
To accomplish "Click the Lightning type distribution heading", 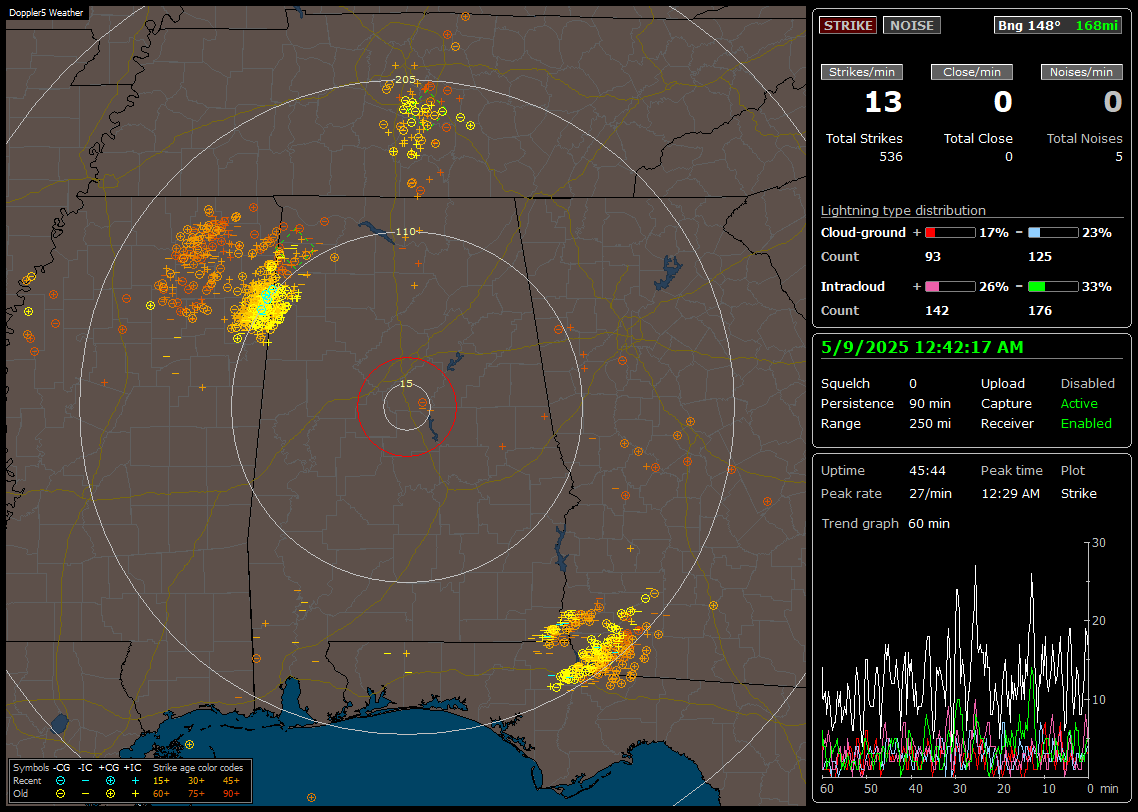I will (x=903, y=210).
